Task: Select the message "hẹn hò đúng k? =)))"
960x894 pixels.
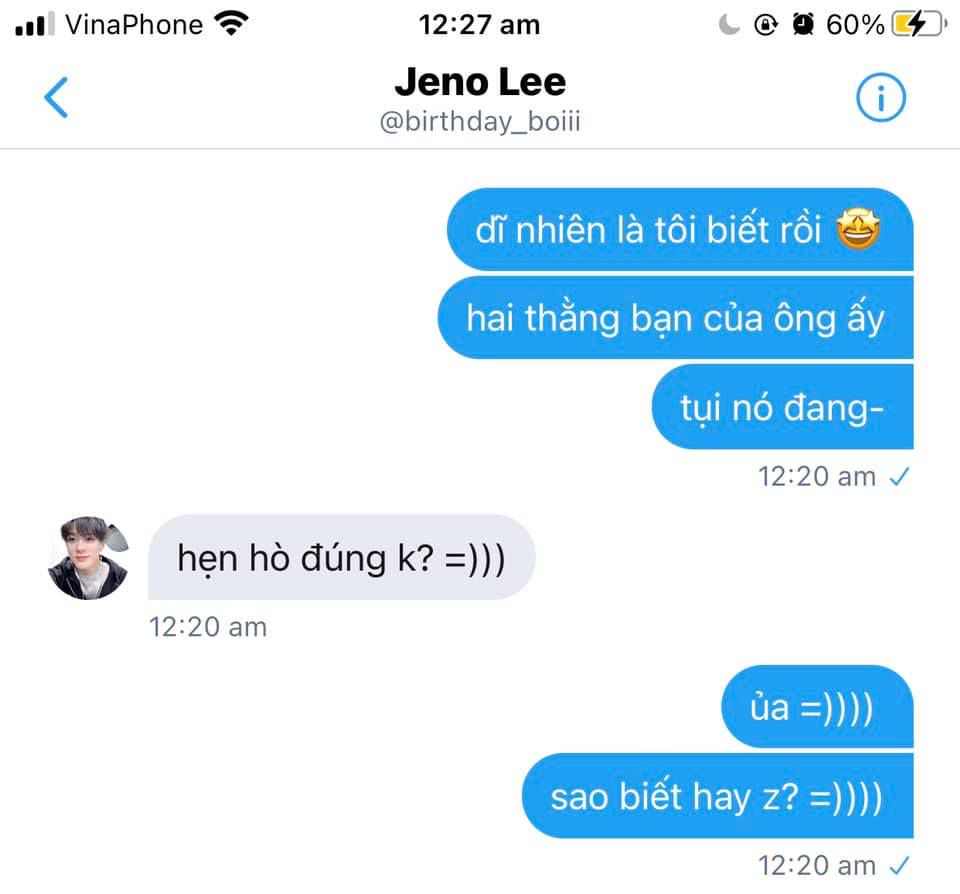Action: coord(342,557)
